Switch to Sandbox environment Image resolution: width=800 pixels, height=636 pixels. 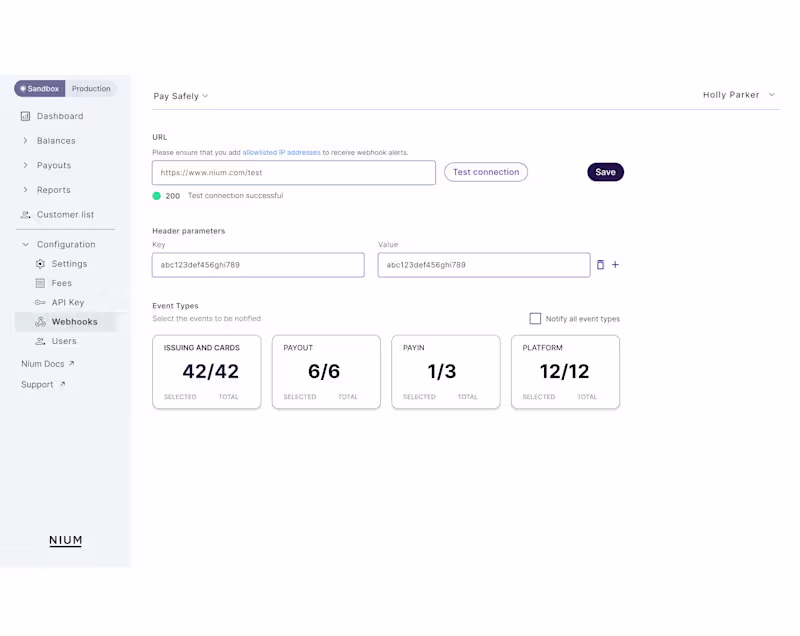pyautogui.click(x=40, y=89)
